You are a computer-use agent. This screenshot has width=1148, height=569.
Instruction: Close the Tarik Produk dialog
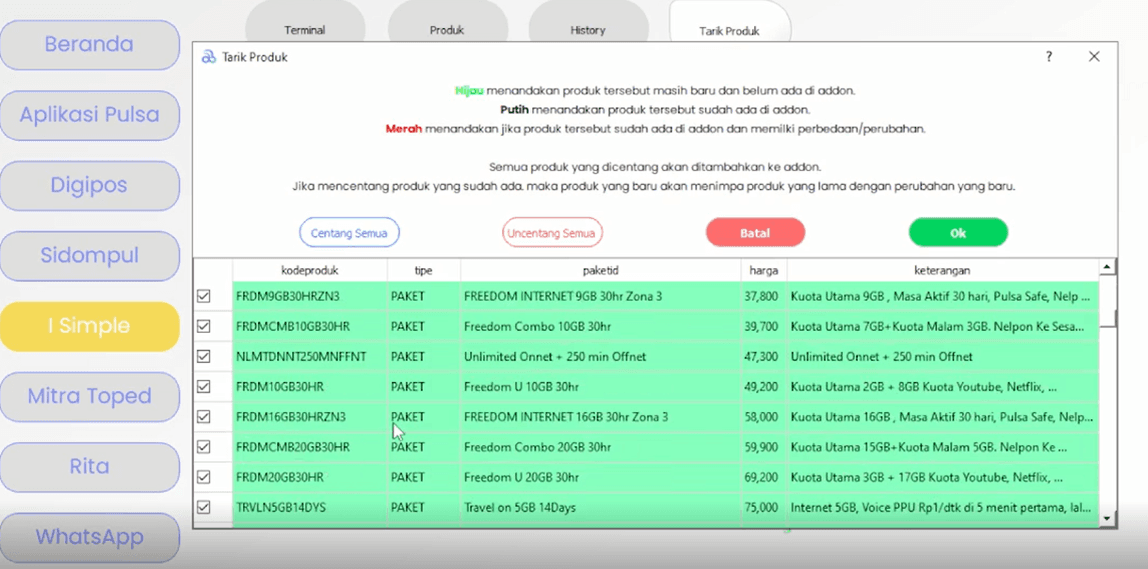(x=1094, y=57)
